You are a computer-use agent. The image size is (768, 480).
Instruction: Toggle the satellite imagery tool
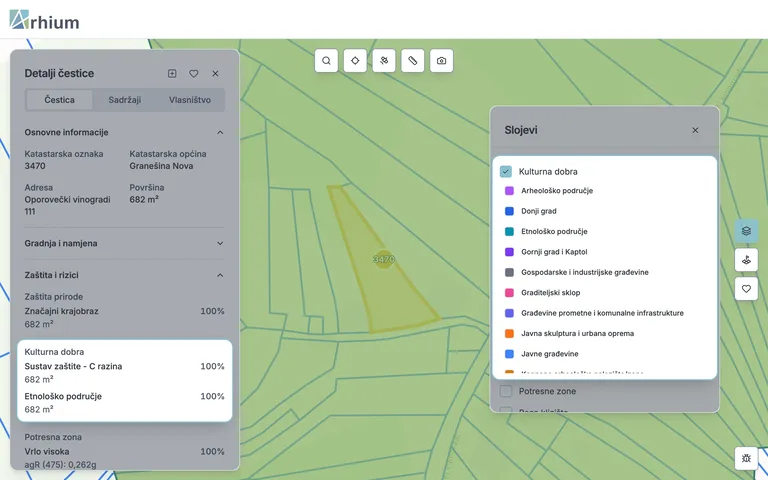pyautogui.click(x=384, y=61)
